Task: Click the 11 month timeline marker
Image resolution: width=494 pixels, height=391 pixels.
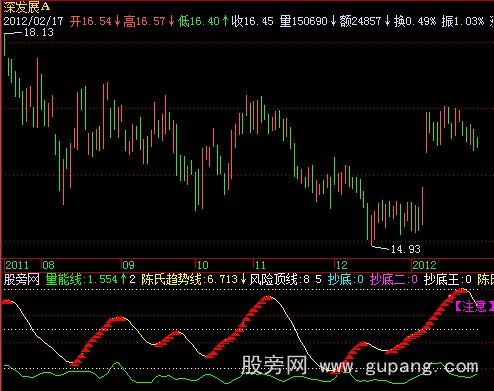Action: (260, 265)
